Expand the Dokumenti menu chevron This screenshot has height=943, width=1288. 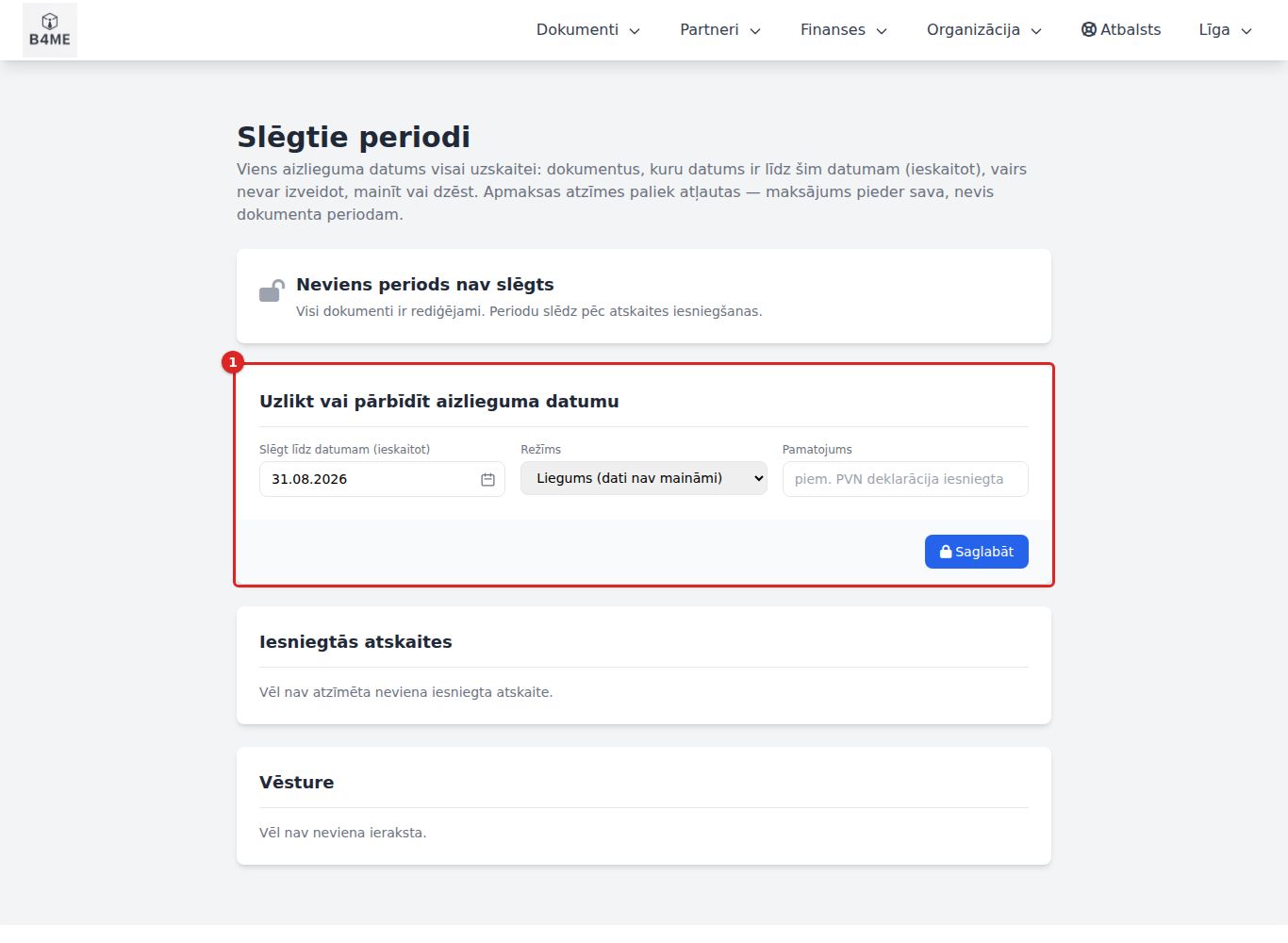tap(635, 31)
